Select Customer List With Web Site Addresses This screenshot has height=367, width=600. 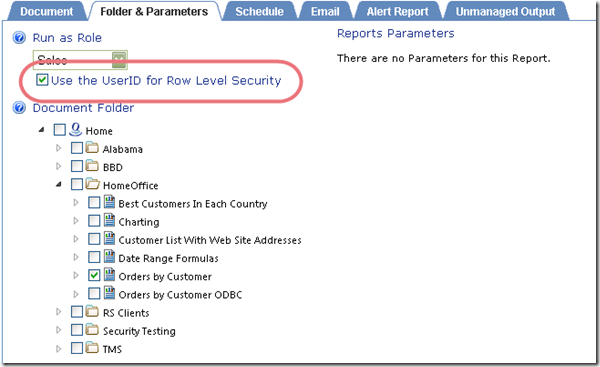210,240
